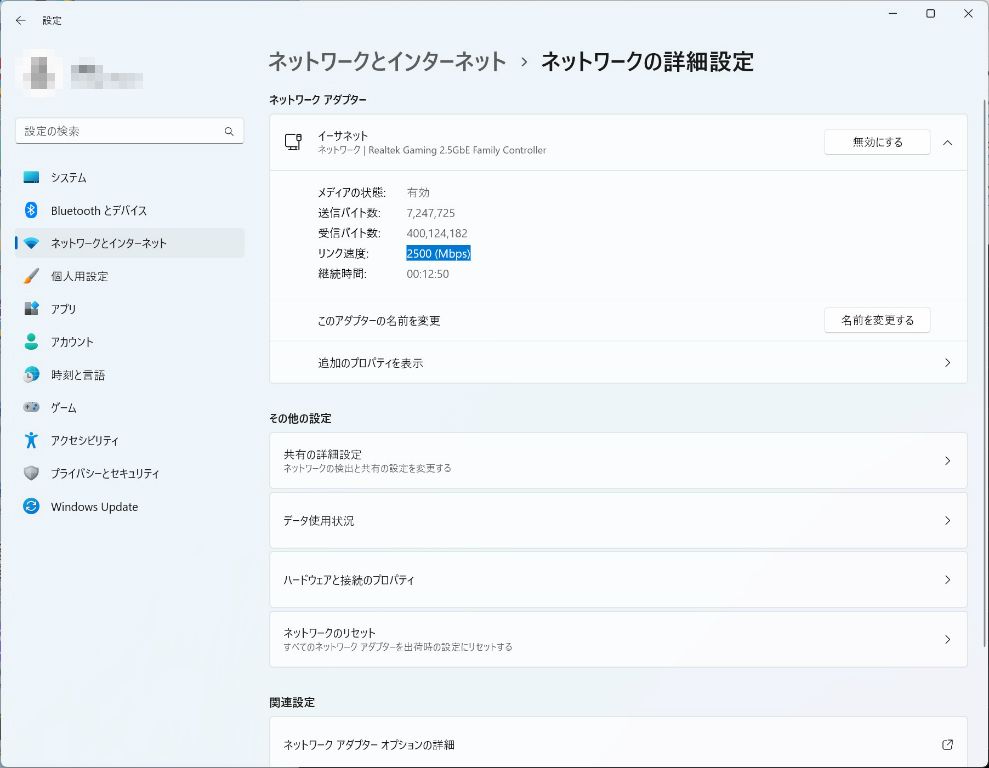Click the 設定の検索 input field
This screenshot has height=768, width=989.
[x=118, y=131]
